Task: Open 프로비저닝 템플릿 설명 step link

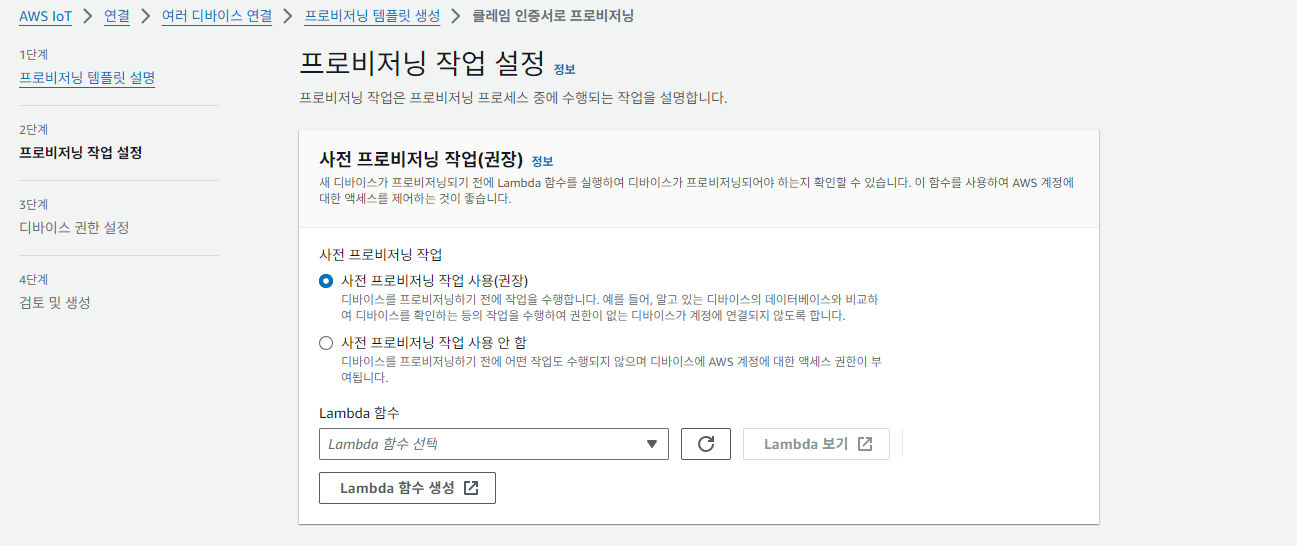Action: (x=87, y=77)
